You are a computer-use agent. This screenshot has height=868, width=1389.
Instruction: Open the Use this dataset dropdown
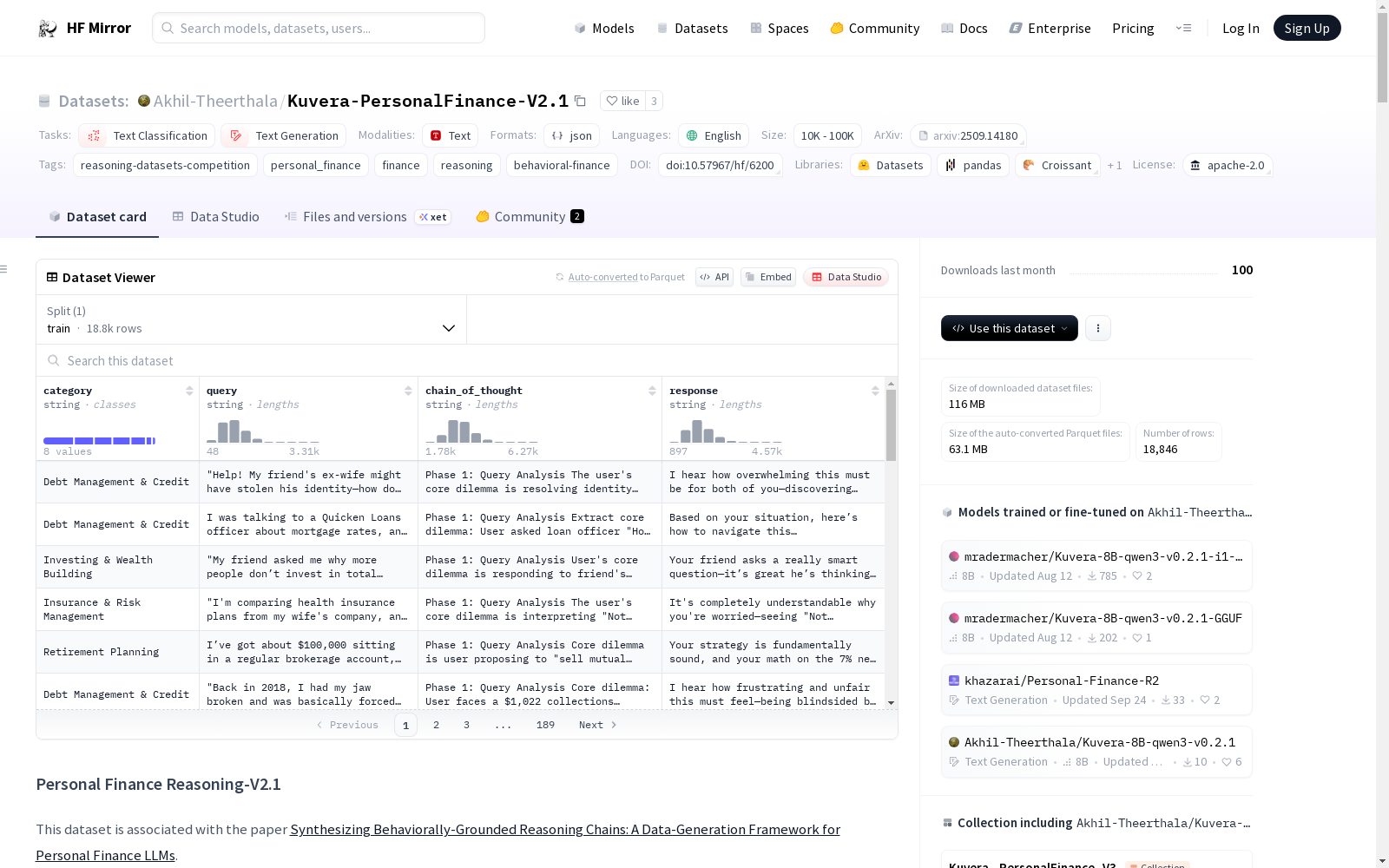tap(1009, 328)
